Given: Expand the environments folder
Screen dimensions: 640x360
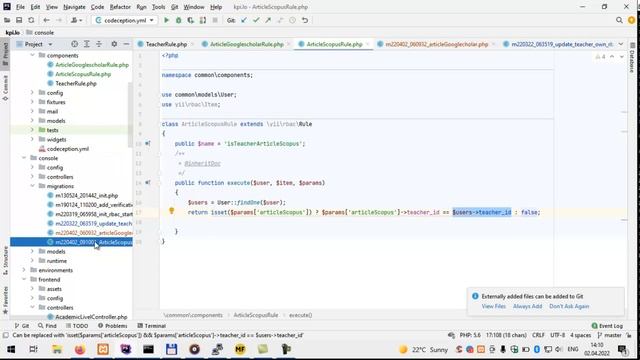Looking at the screenshot, I should (24, 270).
